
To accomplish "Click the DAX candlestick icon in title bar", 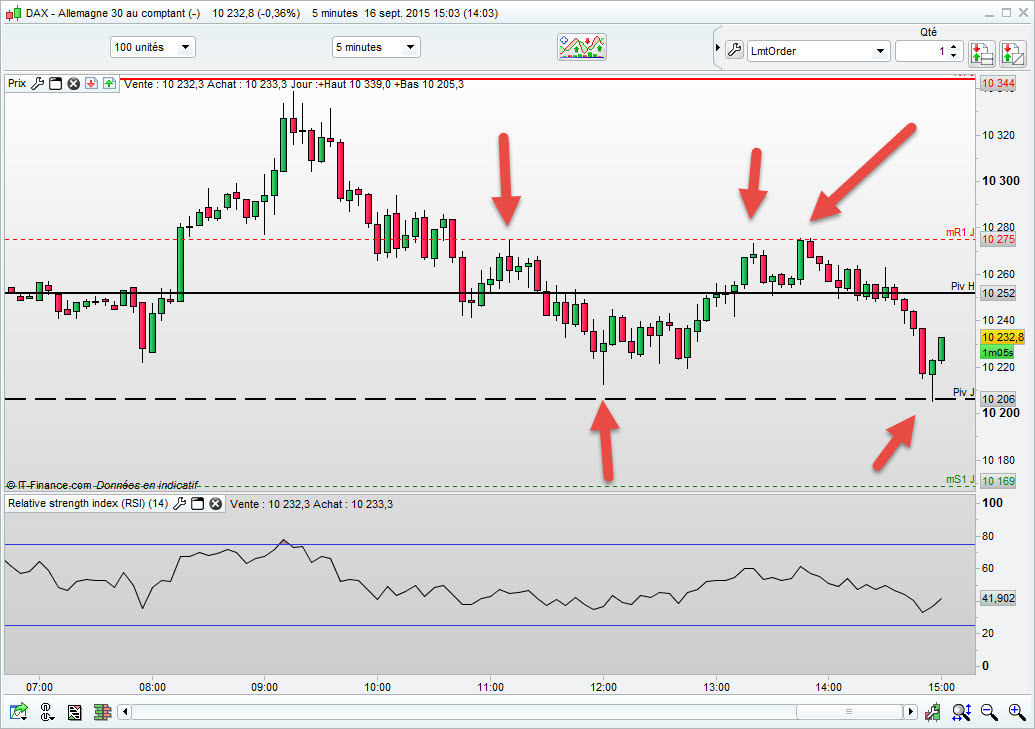I will [x=13, y=13].
